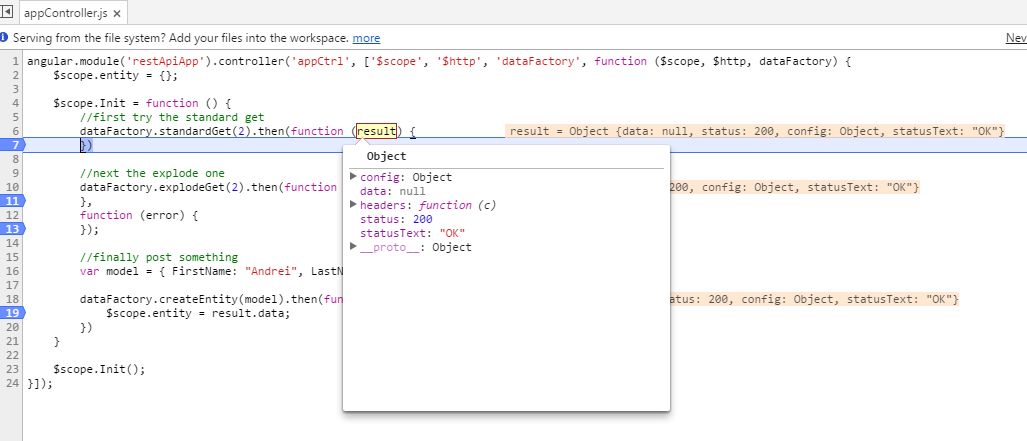Expand the headers function entry
This screenshot has height=441, width=1027.
353,205
